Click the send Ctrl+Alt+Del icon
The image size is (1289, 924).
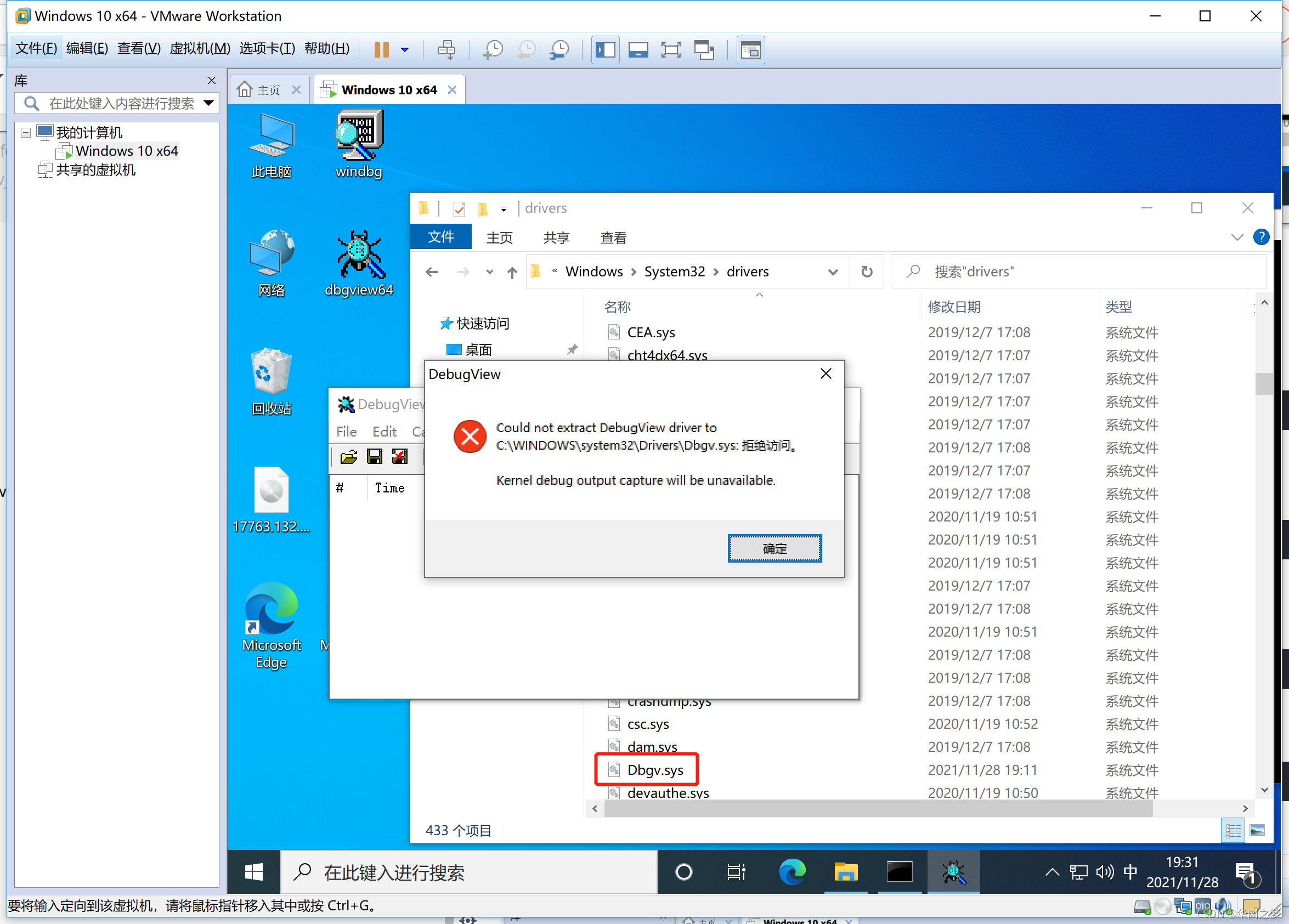click(x=446, y=50)
